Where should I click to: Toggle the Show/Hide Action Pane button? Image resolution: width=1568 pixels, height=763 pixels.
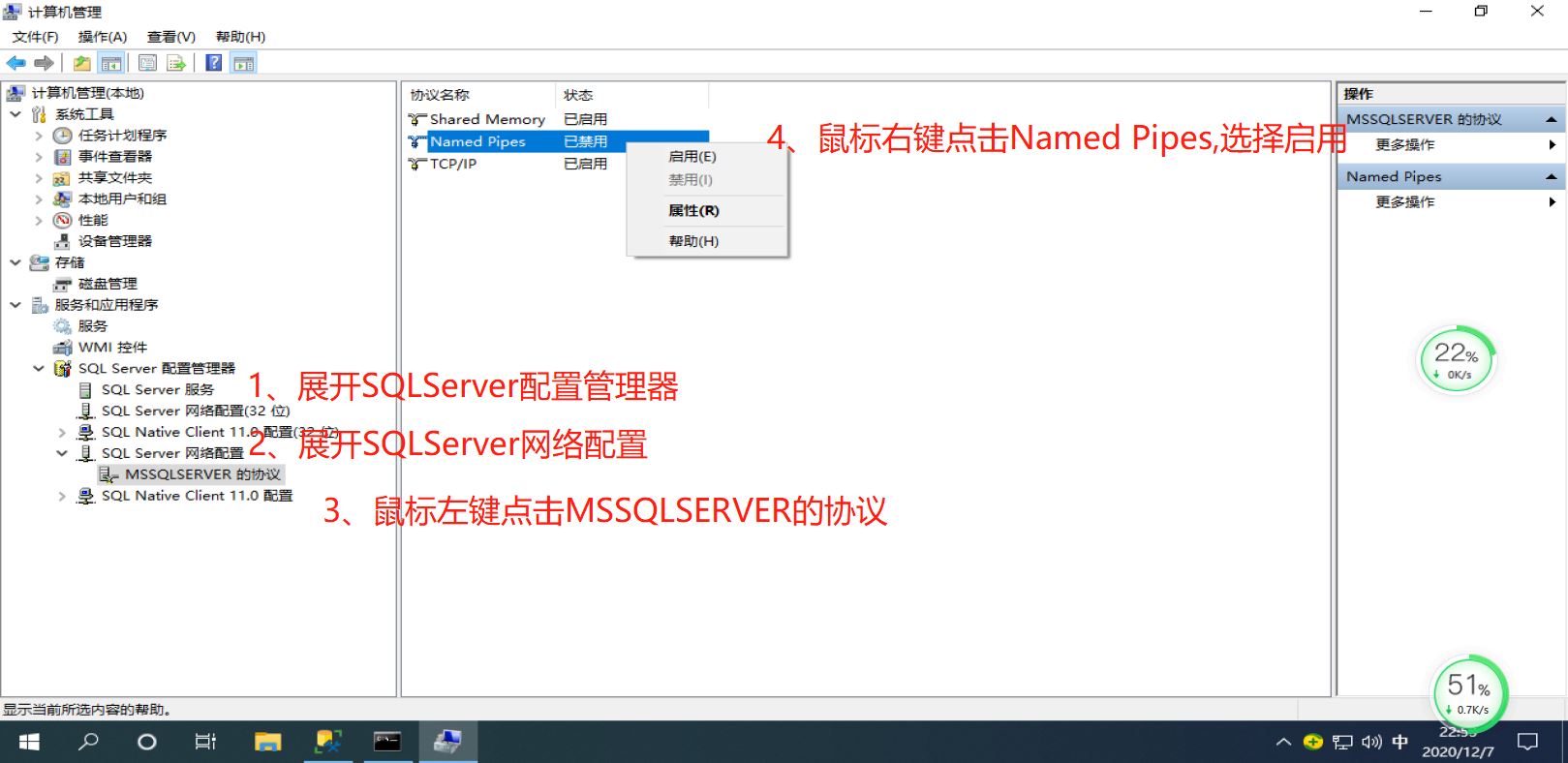pyautogui.click(x=244, y=64)
